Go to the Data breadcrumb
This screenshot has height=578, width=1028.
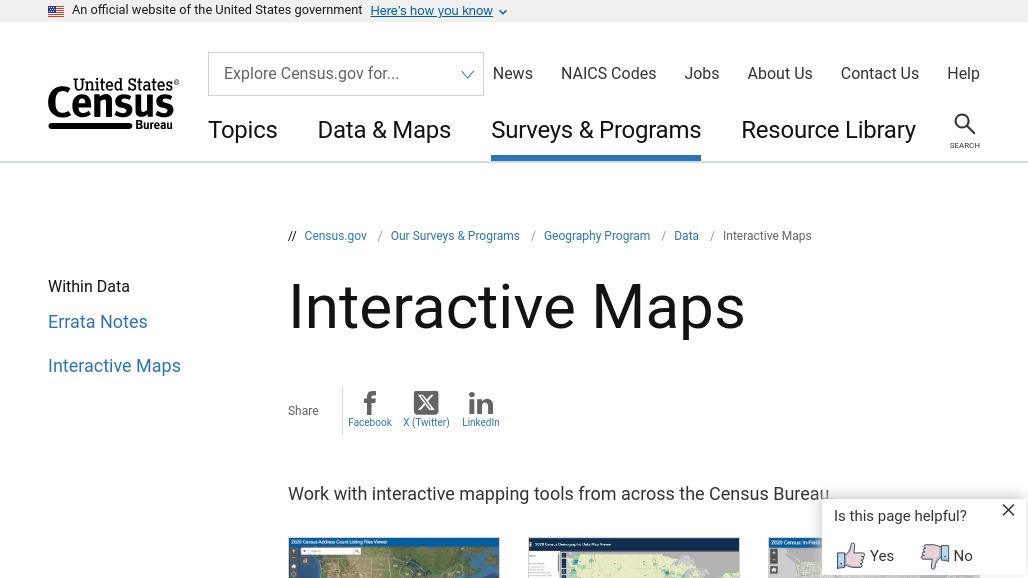click(686, 236)
